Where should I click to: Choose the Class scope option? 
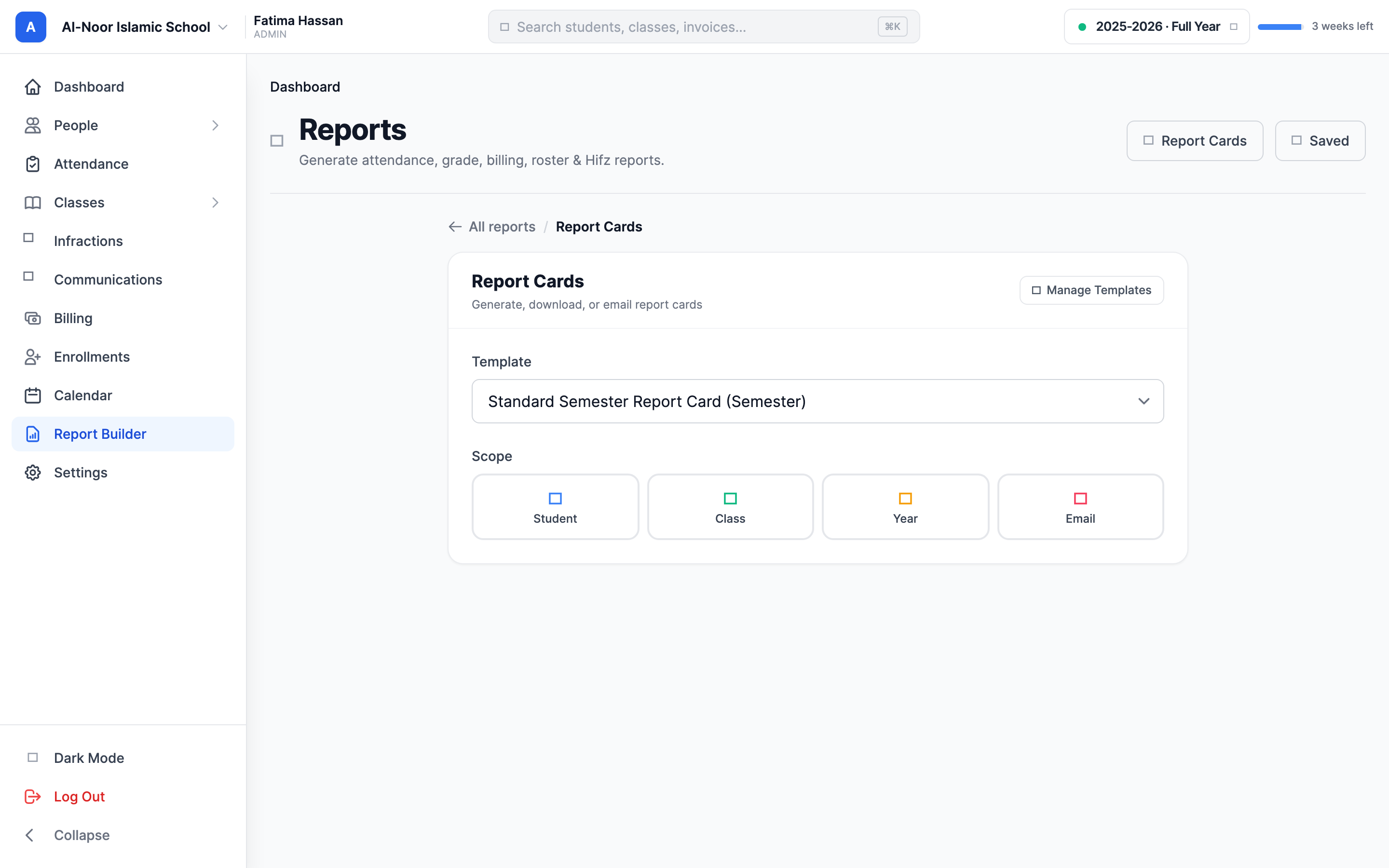pos(730,507)
